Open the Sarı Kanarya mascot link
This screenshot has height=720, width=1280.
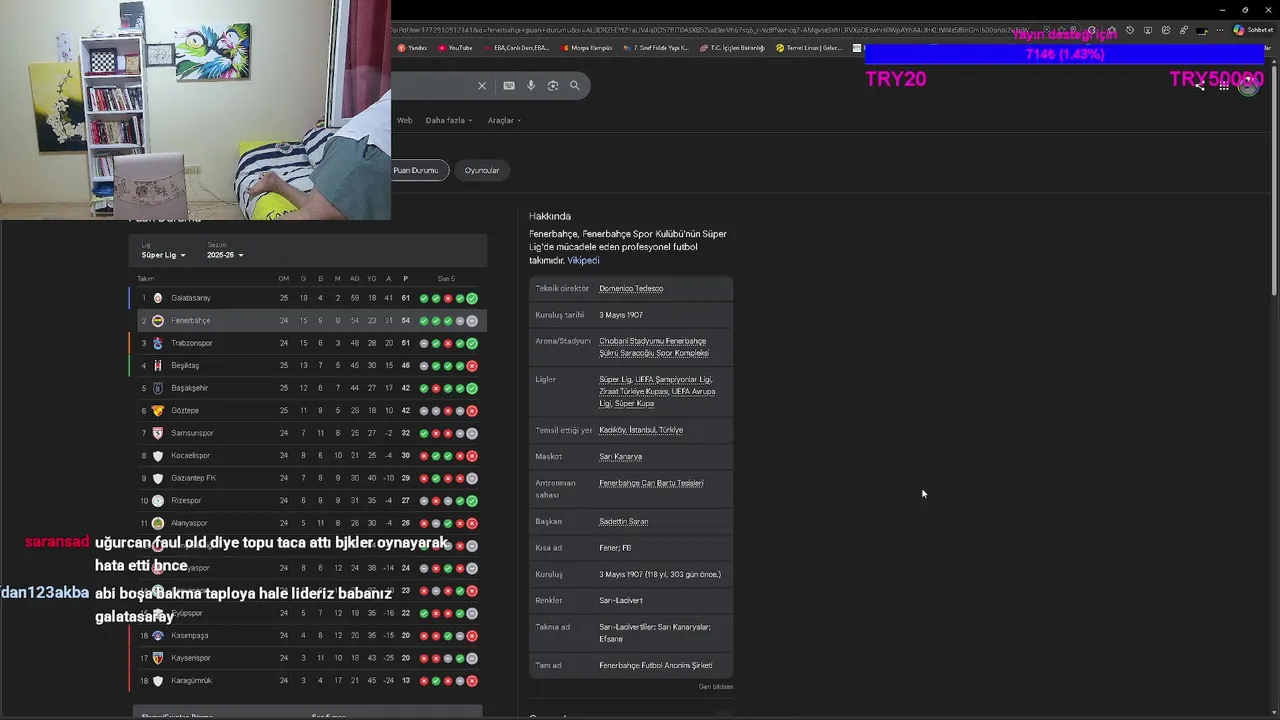click(x=620, y=457)
